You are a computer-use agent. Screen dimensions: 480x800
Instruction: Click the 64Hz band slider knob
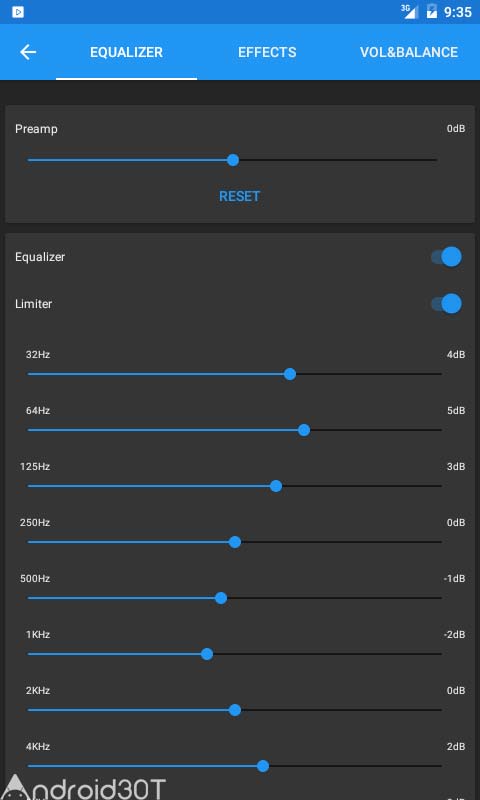point(304,431)
